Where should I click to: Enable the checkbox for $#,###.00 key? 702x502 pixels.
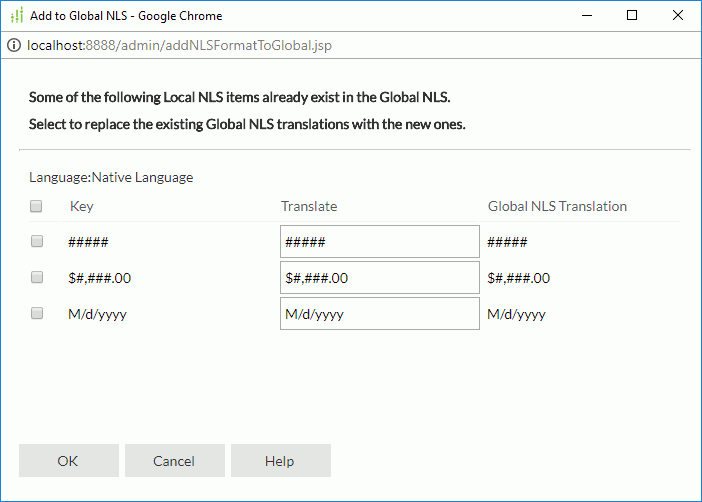(x=37, y=277)
